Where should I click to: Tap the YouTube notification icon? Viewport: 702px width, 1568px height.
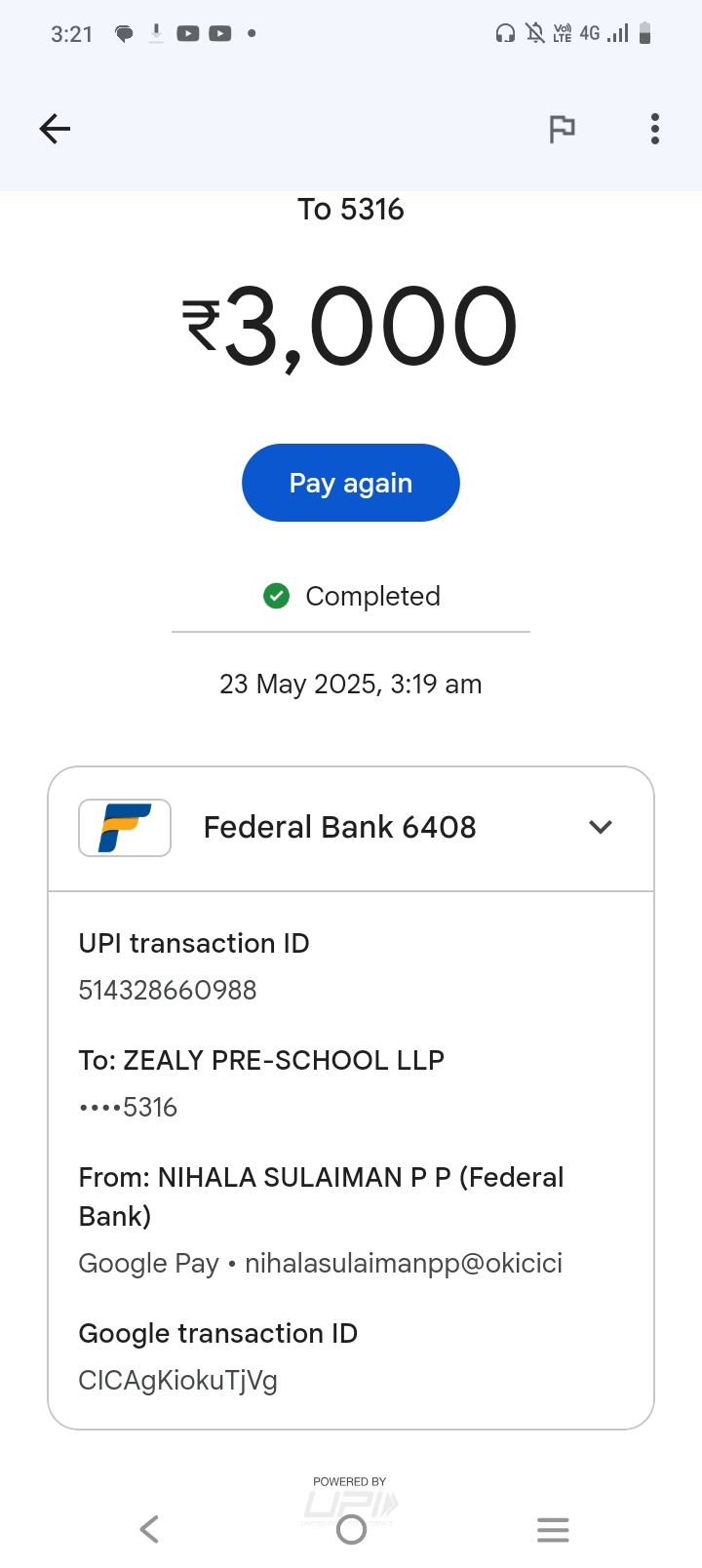tap(188, 34)
